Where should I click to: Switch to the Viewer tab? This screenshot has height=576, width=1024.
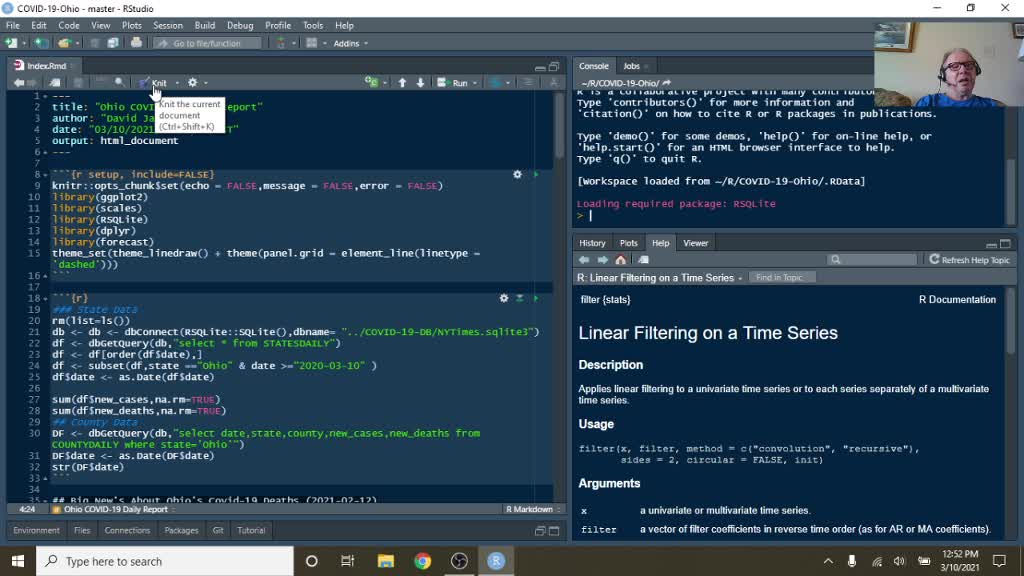(x=696, y=243)
